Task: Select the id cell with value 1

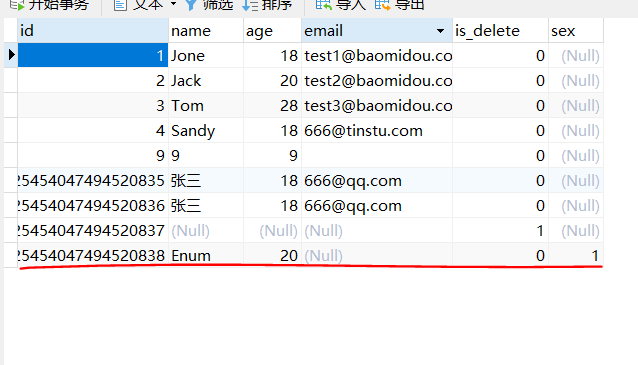Action: (93, 55)
